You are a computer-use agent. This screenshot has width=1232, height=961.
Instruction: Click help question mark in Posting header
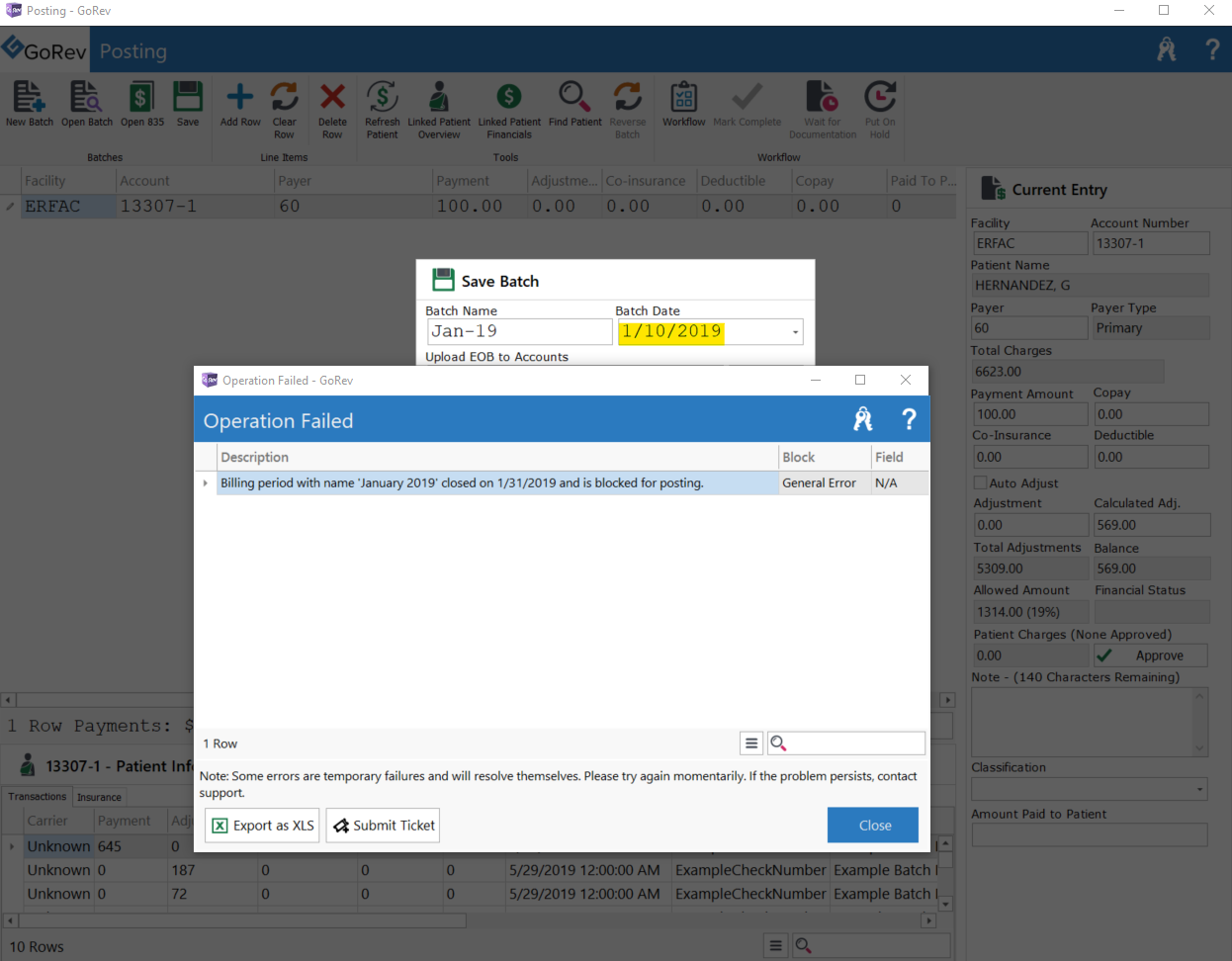point(1212,49)
